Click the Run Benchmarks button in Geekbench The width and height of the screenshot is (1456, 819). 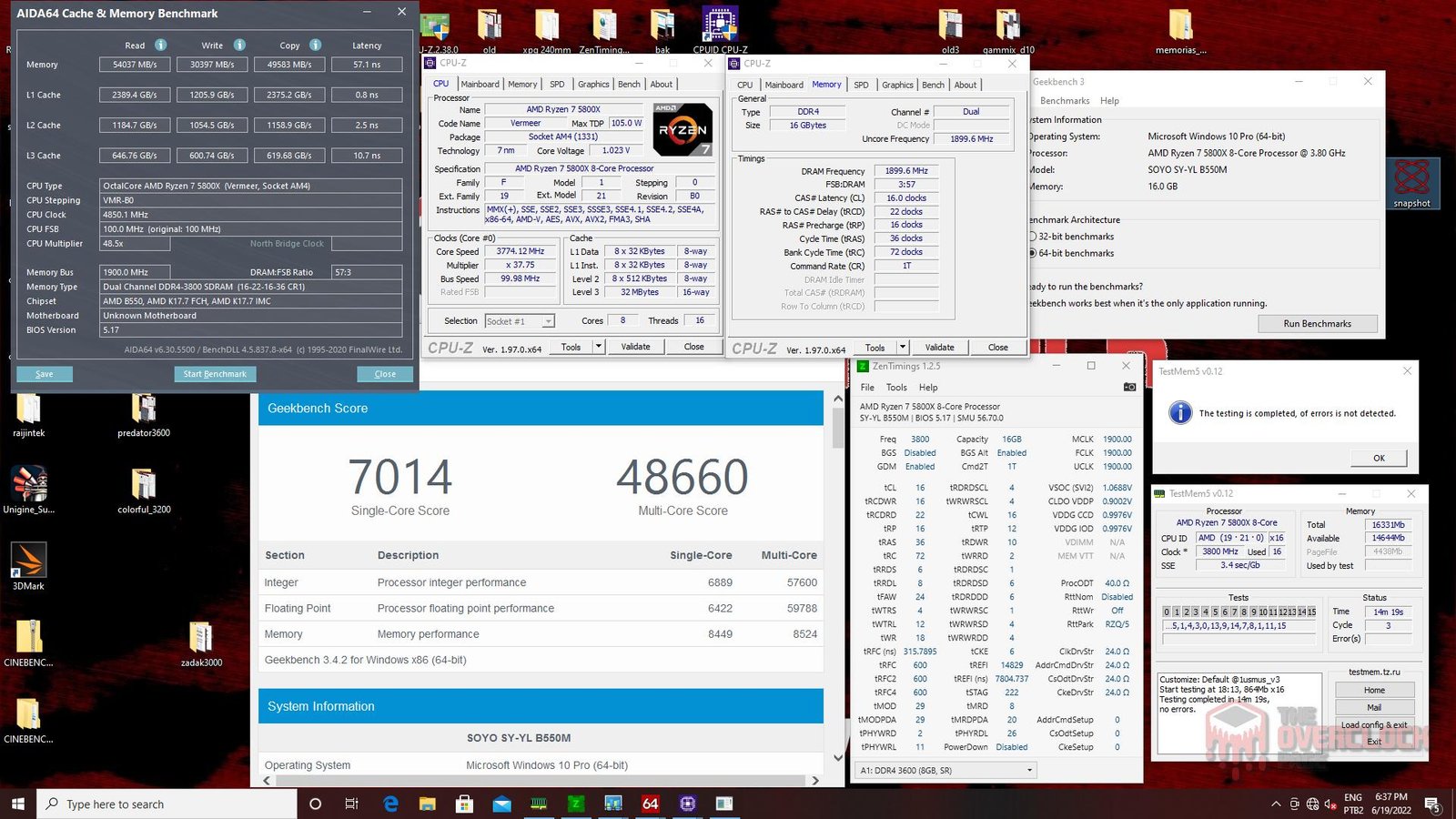[1317, 324]
